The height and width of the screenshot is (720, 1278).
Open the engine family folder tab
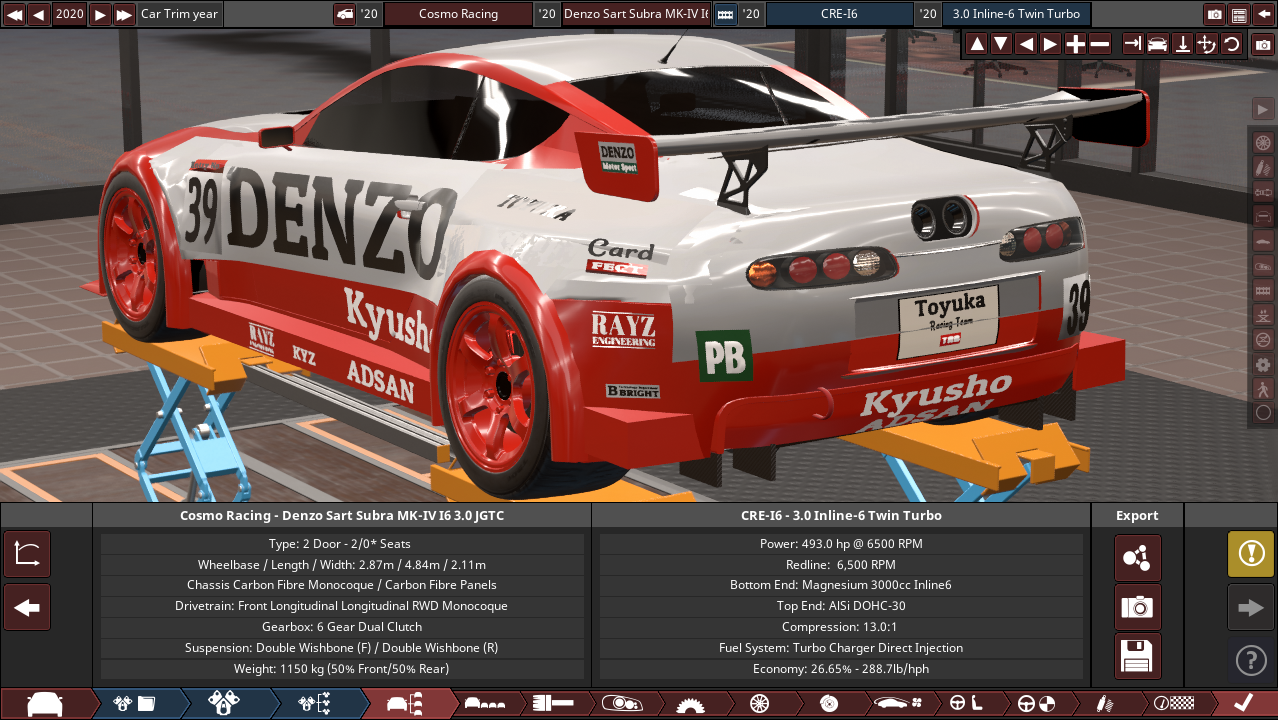[x=135, y=704]
